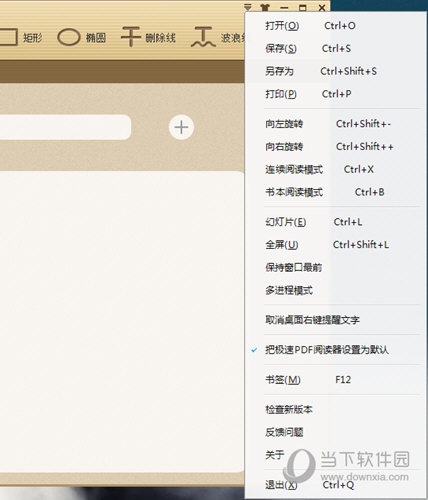Toggle 多进程模式 multi-process mode
This screenshot has width=428, height=500.
pyautogui.click(x=337, y=290)
